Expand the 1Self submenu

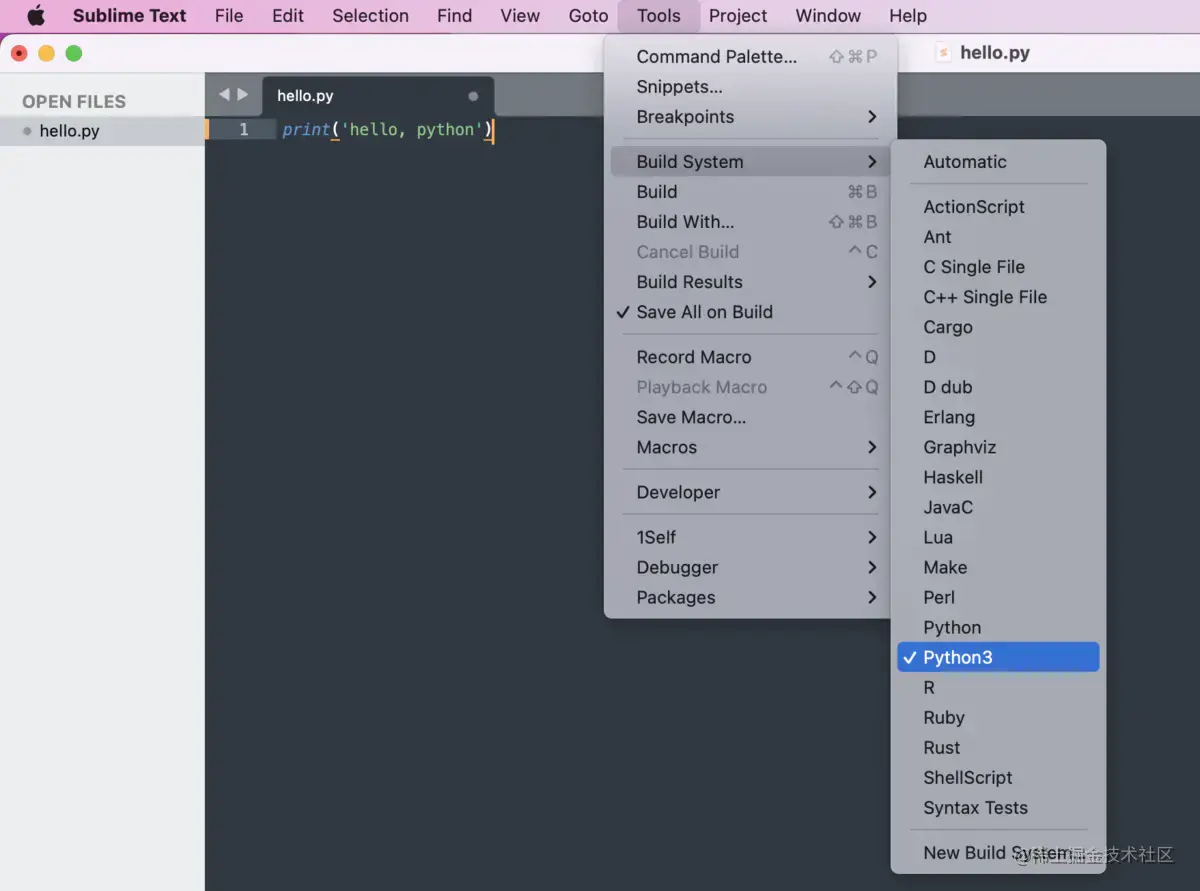(x=747, y=537)
